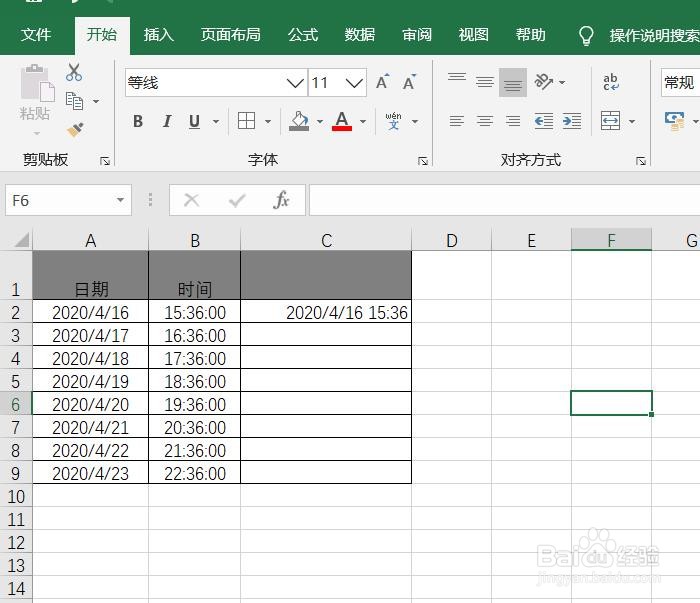Click the 操作说明搜索 search box
The width and height of the screenshot is (700, 603).
pos(654,35)
